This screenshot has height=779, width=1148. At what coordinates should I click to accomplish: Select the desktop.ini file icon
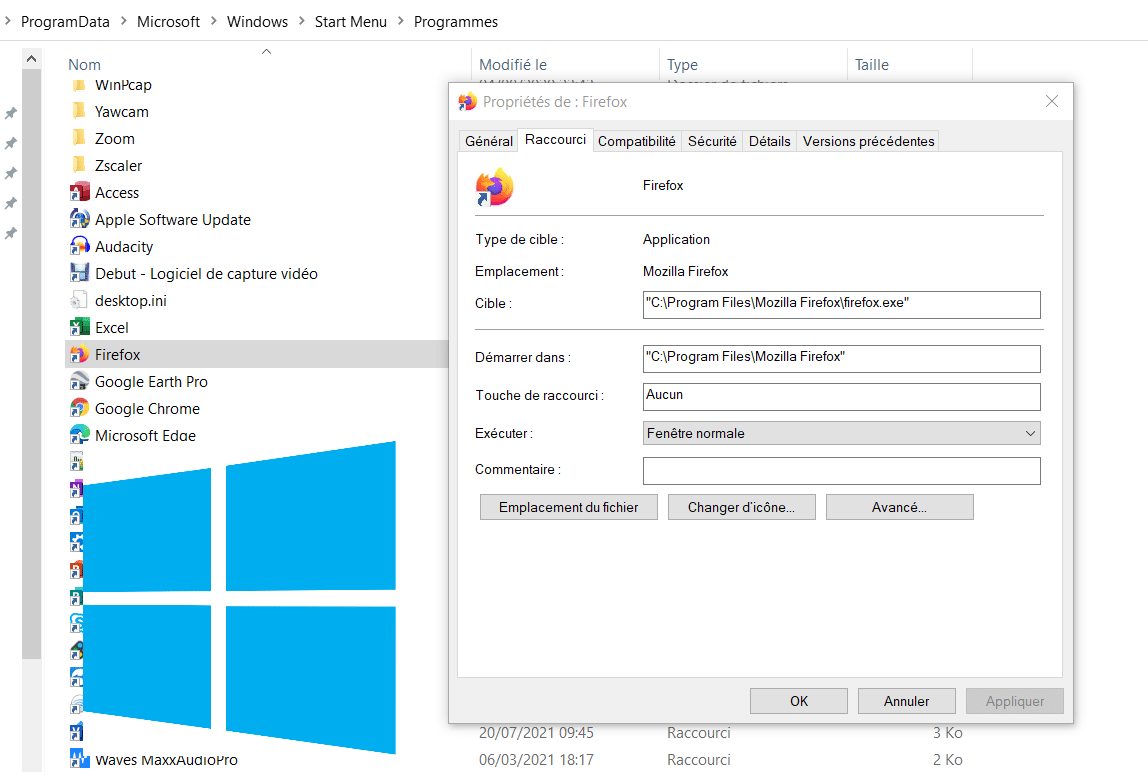[x=79, y=301]
